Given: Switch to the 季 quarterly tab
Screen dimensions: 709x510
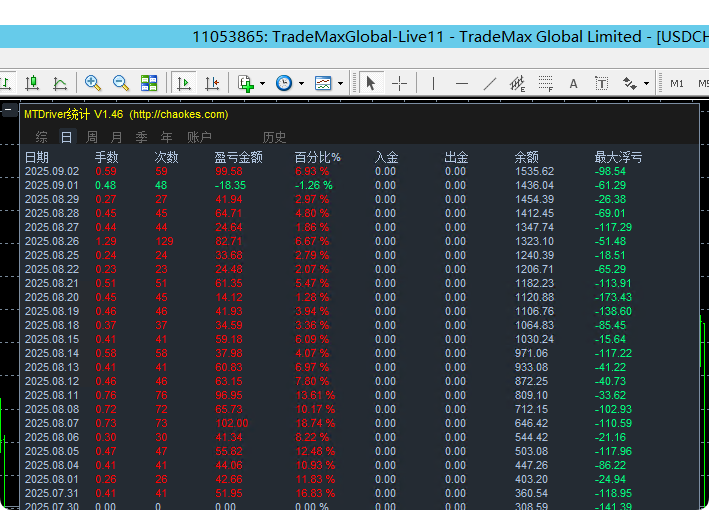Looking at the screenshot, I should tap(142, 137).
